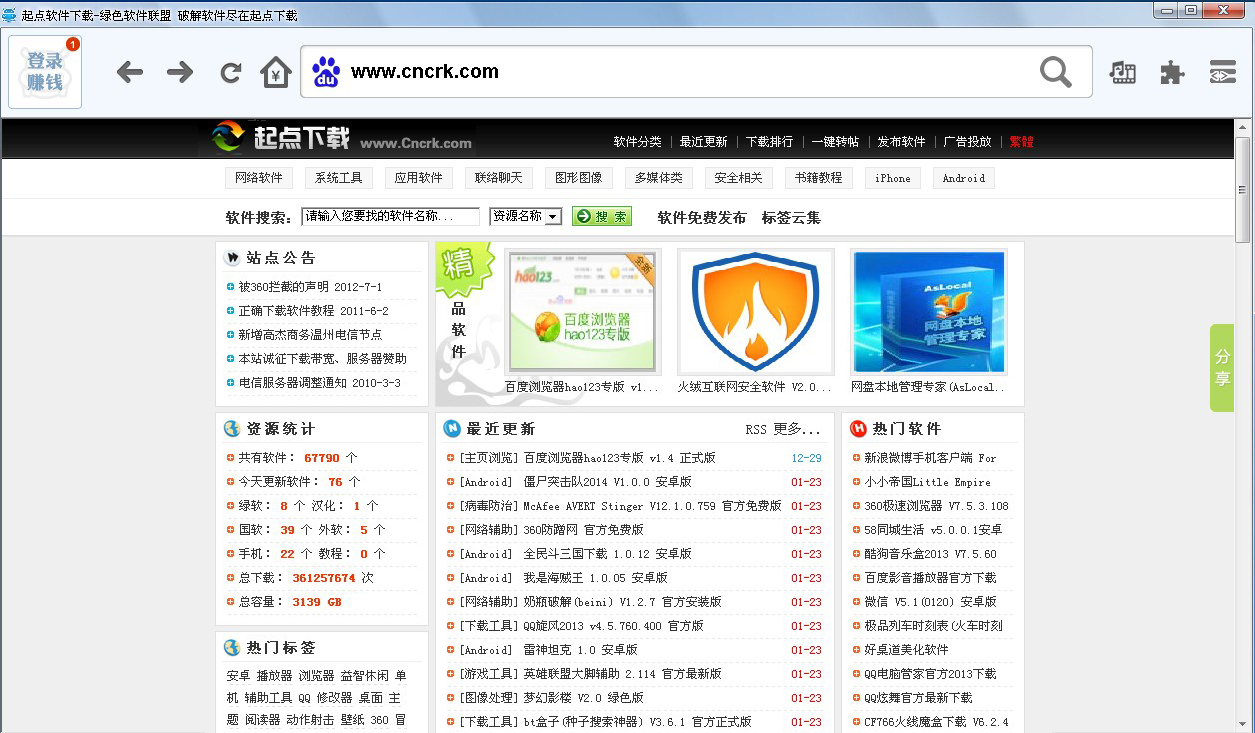Refresh the page with the reload icon
Viewport: 1255px width, 733px height.
pyautogui.click(x=230, y=72)
